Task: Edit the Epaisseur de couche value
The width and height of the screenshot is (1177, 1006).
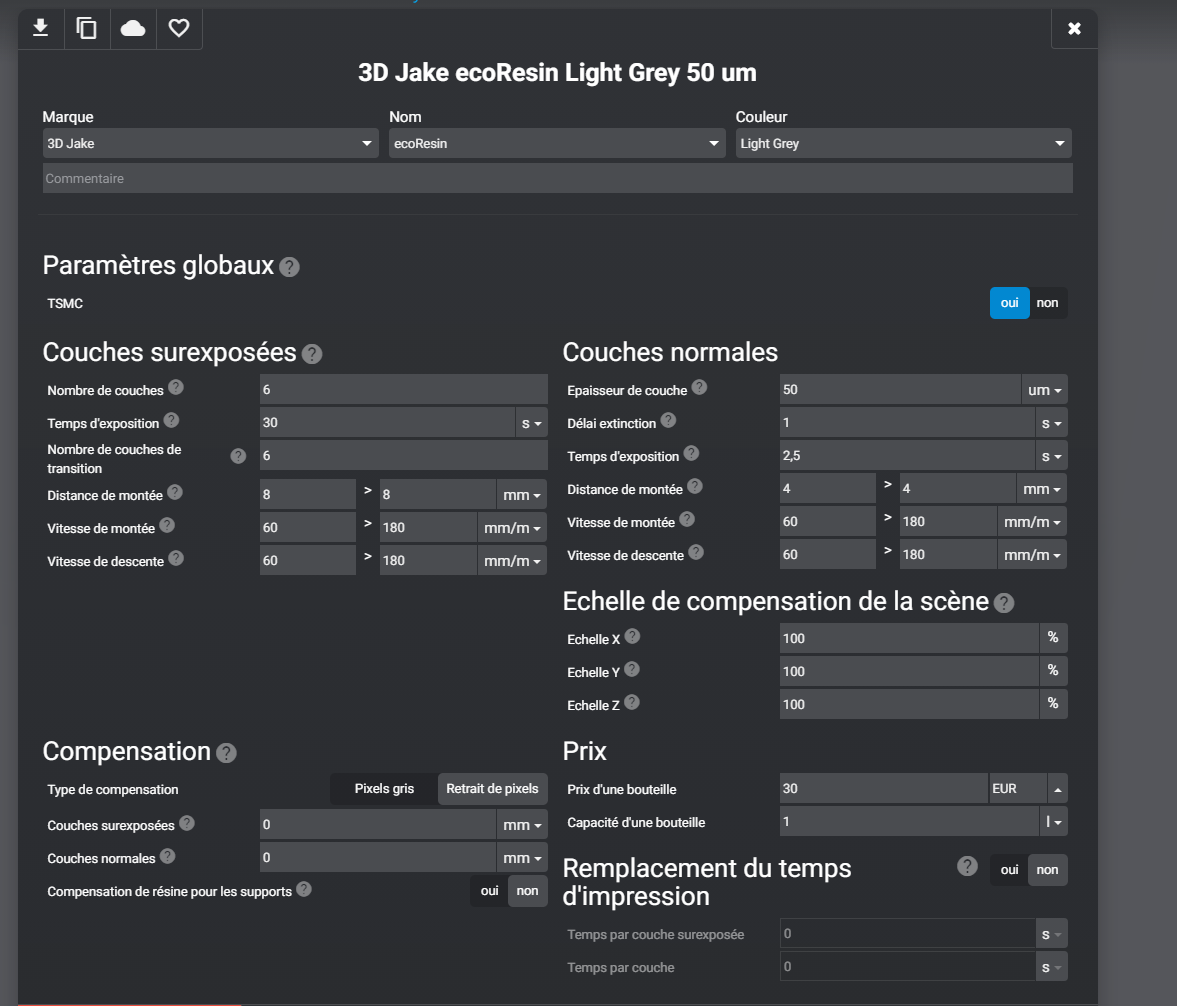Action: pos(900,390)
